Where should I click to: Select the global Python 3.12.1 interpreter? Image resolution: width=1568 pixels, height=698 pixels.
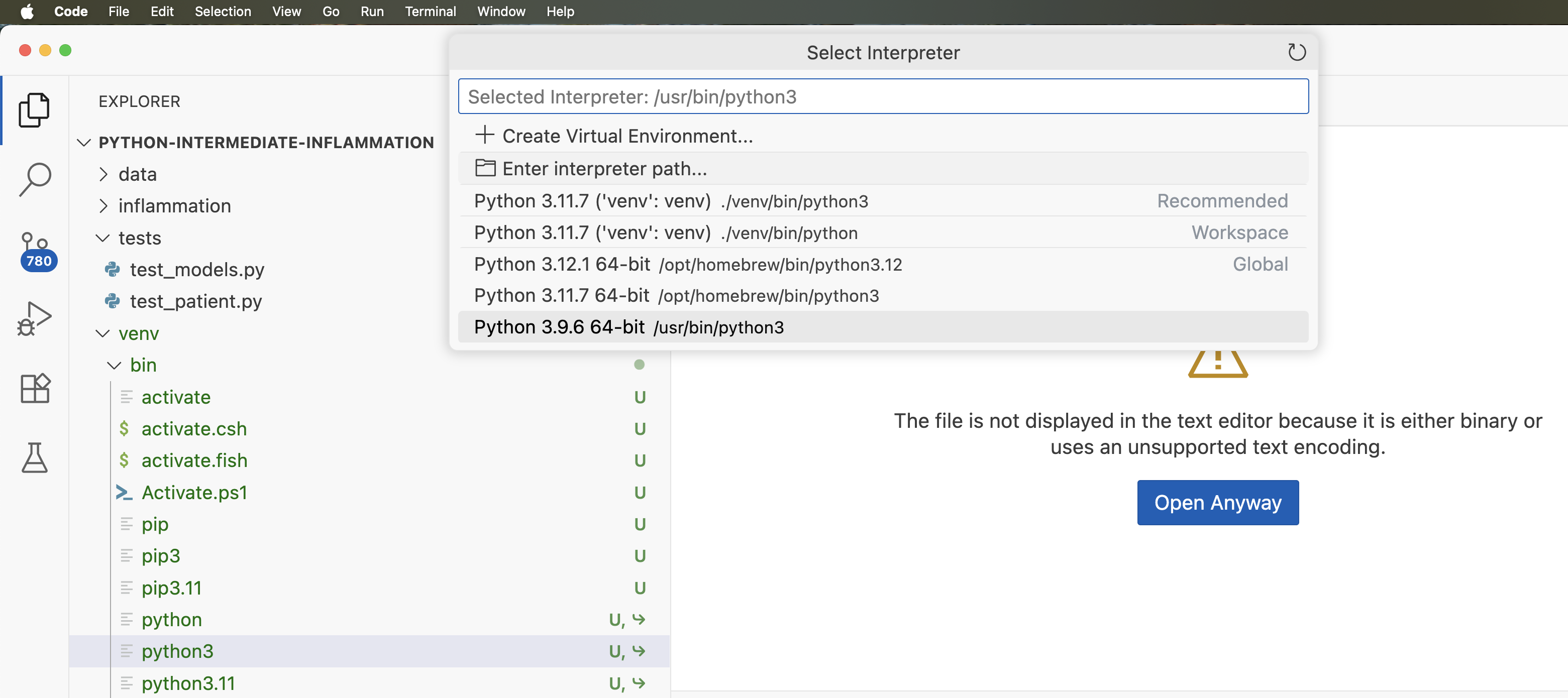[x=688, y=264]
